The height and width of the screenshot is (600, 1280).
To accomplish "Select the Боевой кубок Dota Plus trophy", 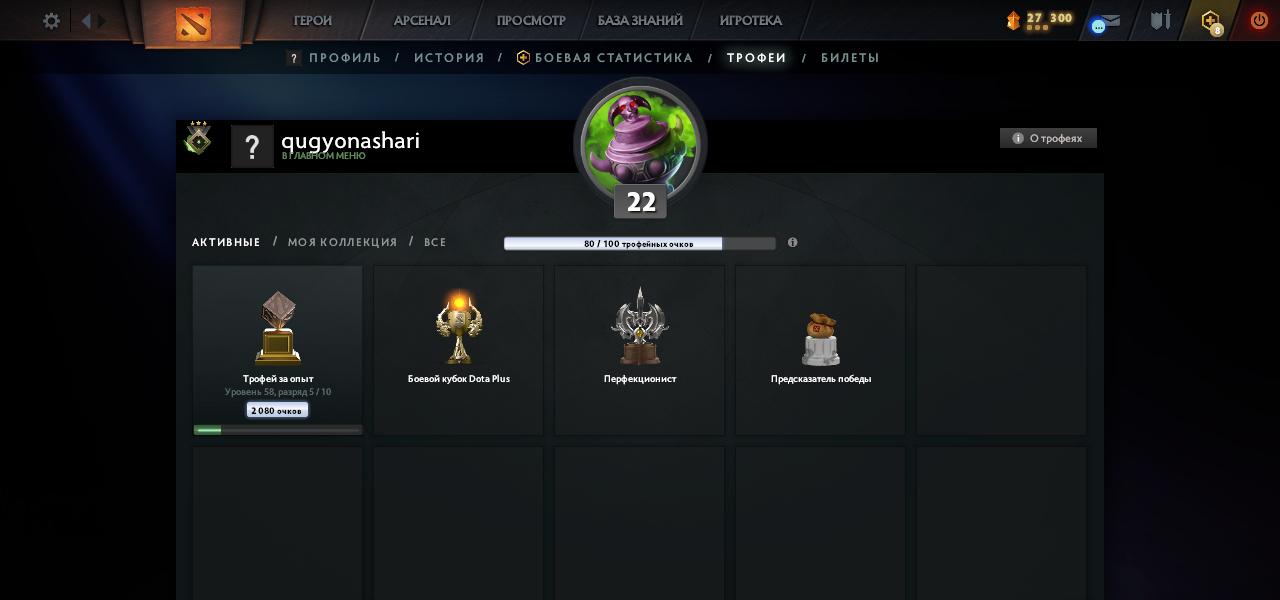I will point(459,350).
